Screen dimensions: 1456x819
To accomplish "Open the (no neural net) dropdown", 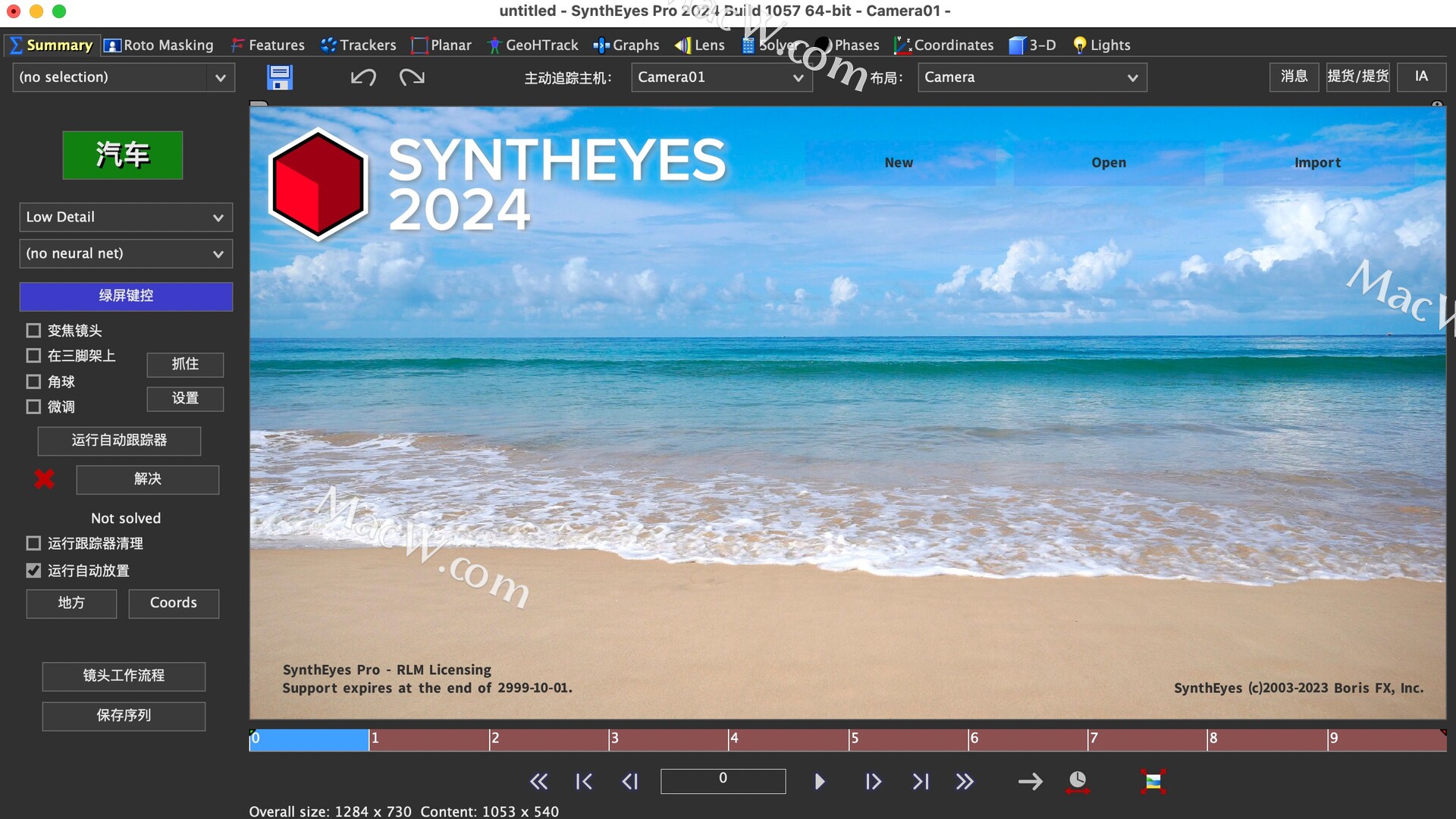I will click(126, 253).
